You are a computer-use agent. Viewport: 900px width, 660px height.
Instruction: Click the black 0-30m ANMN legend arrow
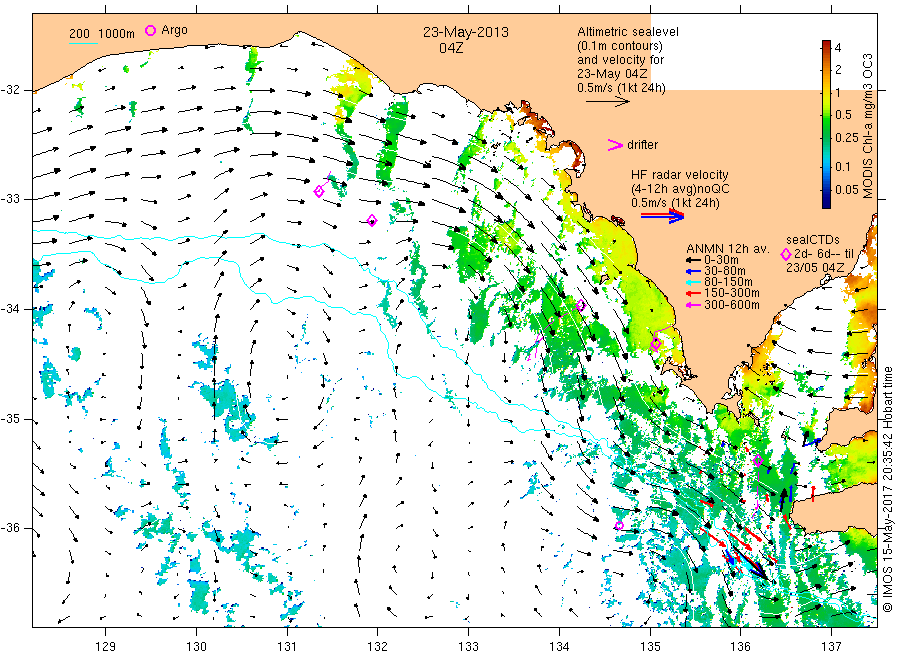pyautogui.click(x=693, y=260)
